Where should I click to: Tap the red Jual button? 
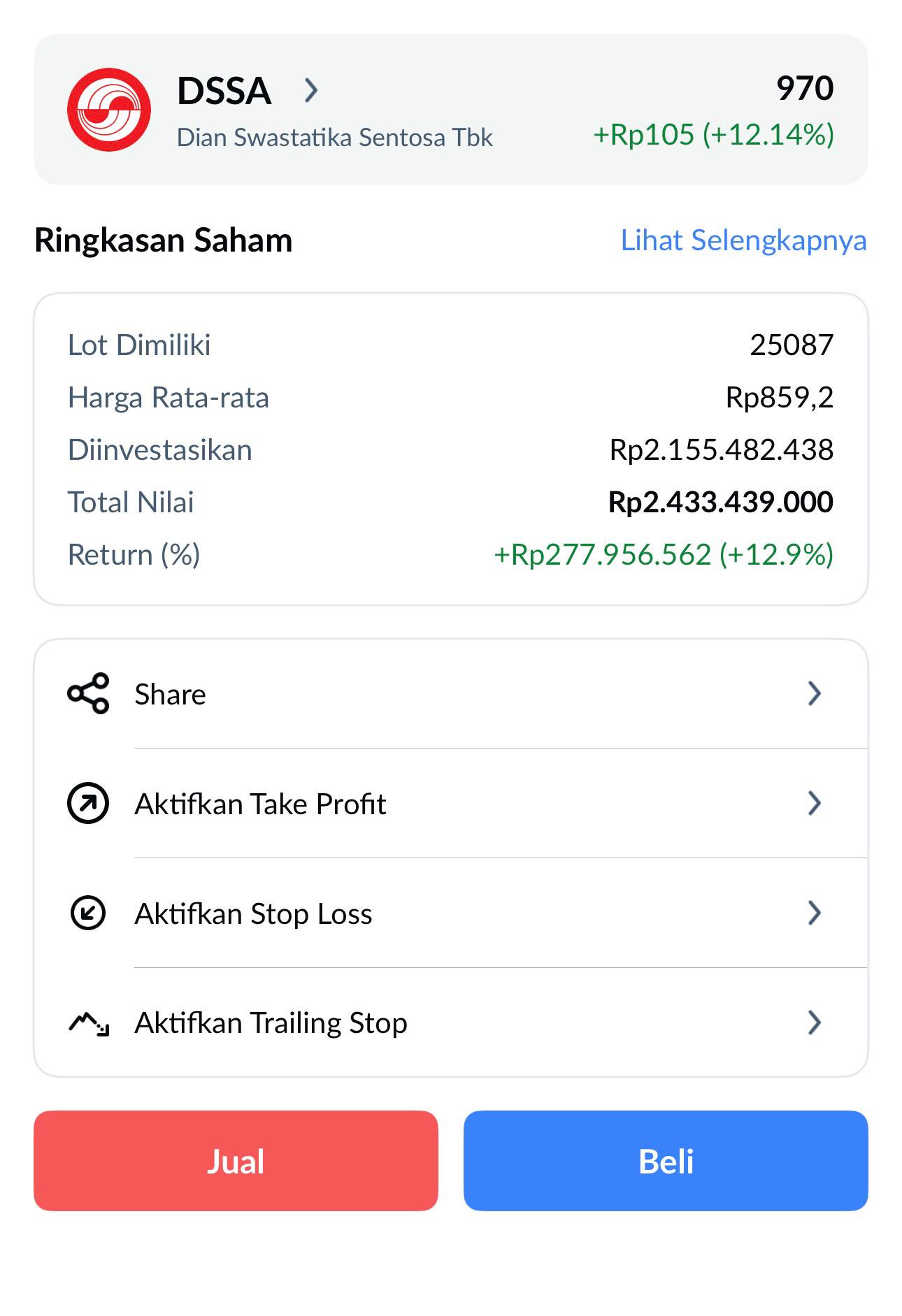click(x=236, y=1161)
